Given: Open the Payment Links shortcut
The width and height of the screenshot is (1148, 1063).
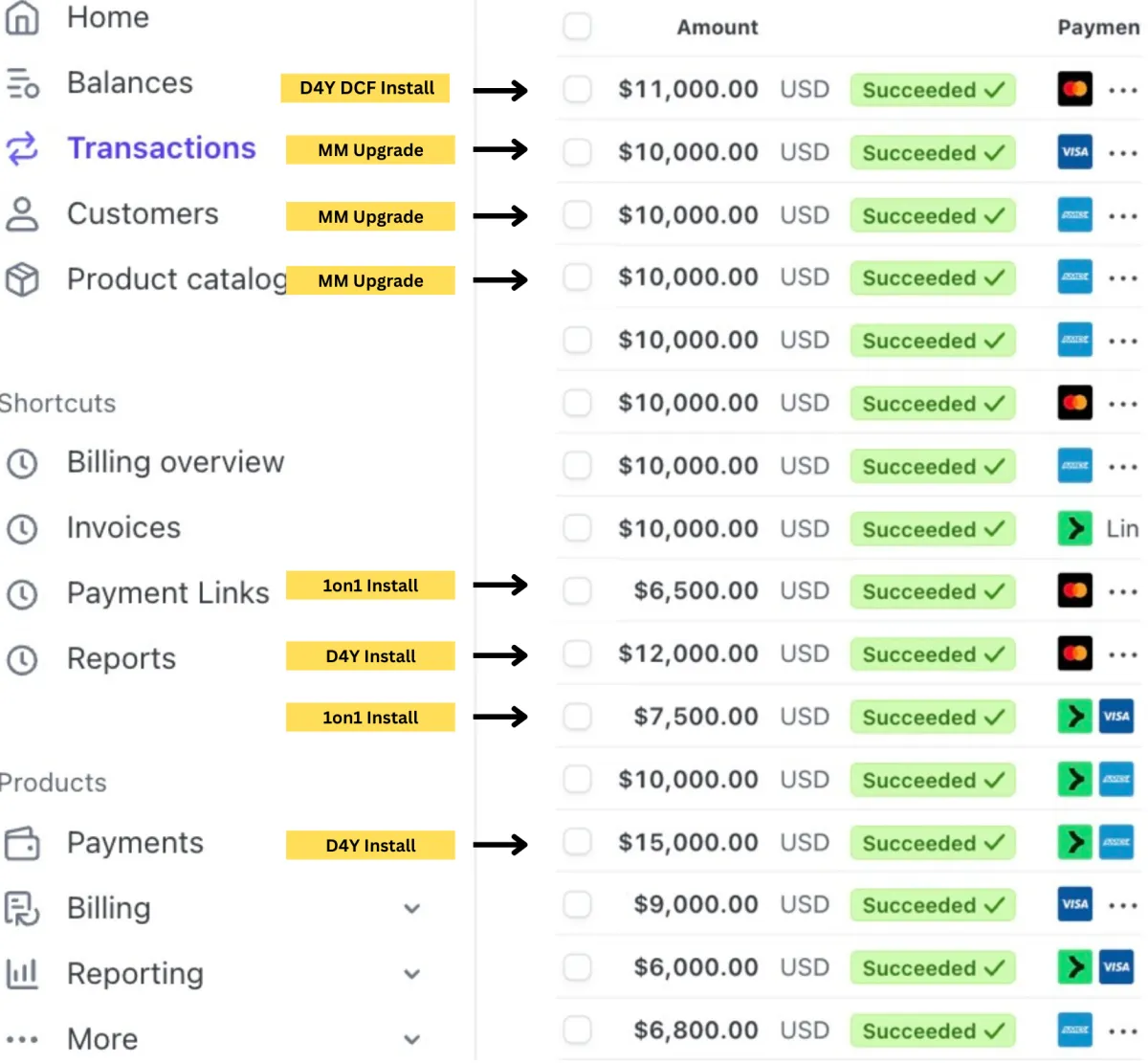Looking at the screenshot, I should 168,593.
